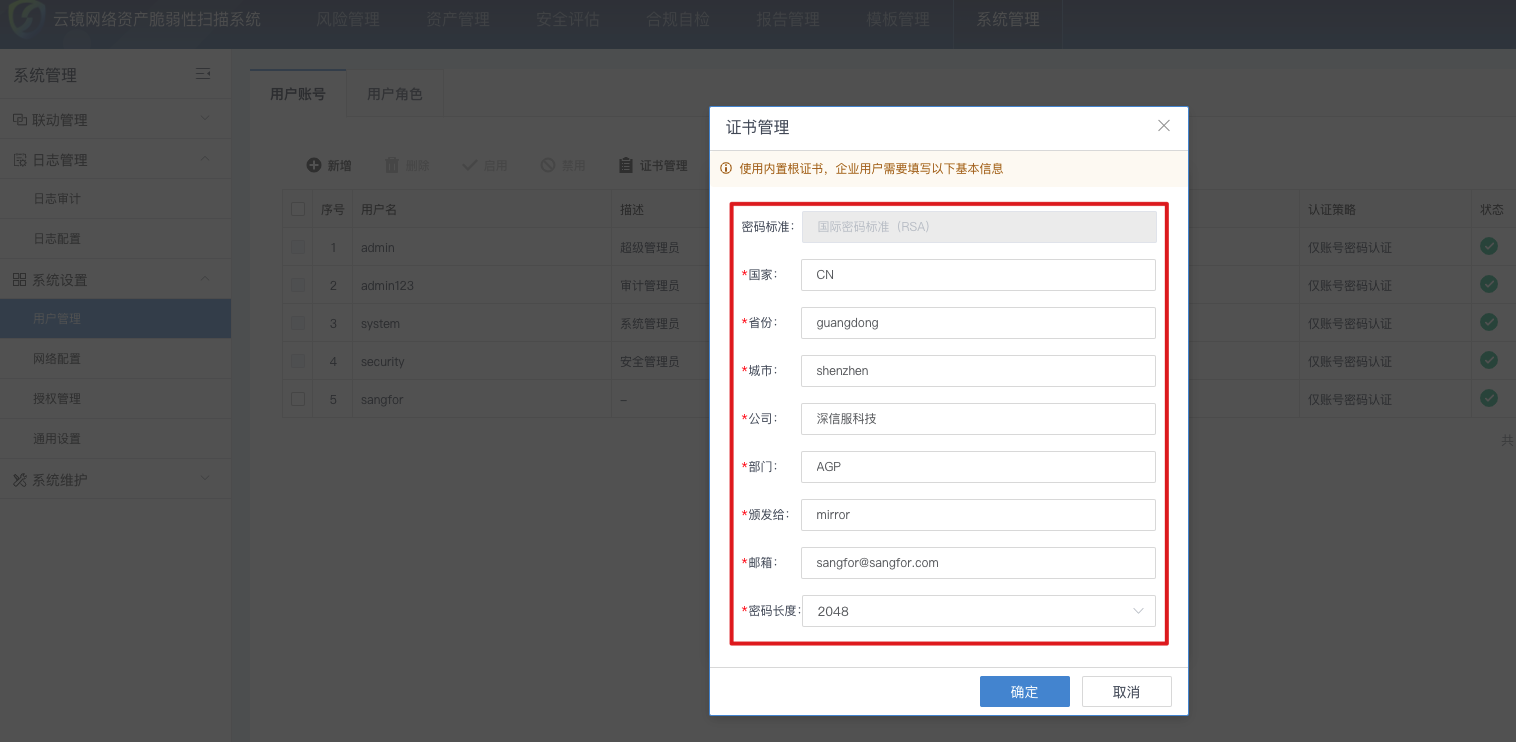
Task: Select 用户管理 in the sidebar
Action: tap(115, 319)
